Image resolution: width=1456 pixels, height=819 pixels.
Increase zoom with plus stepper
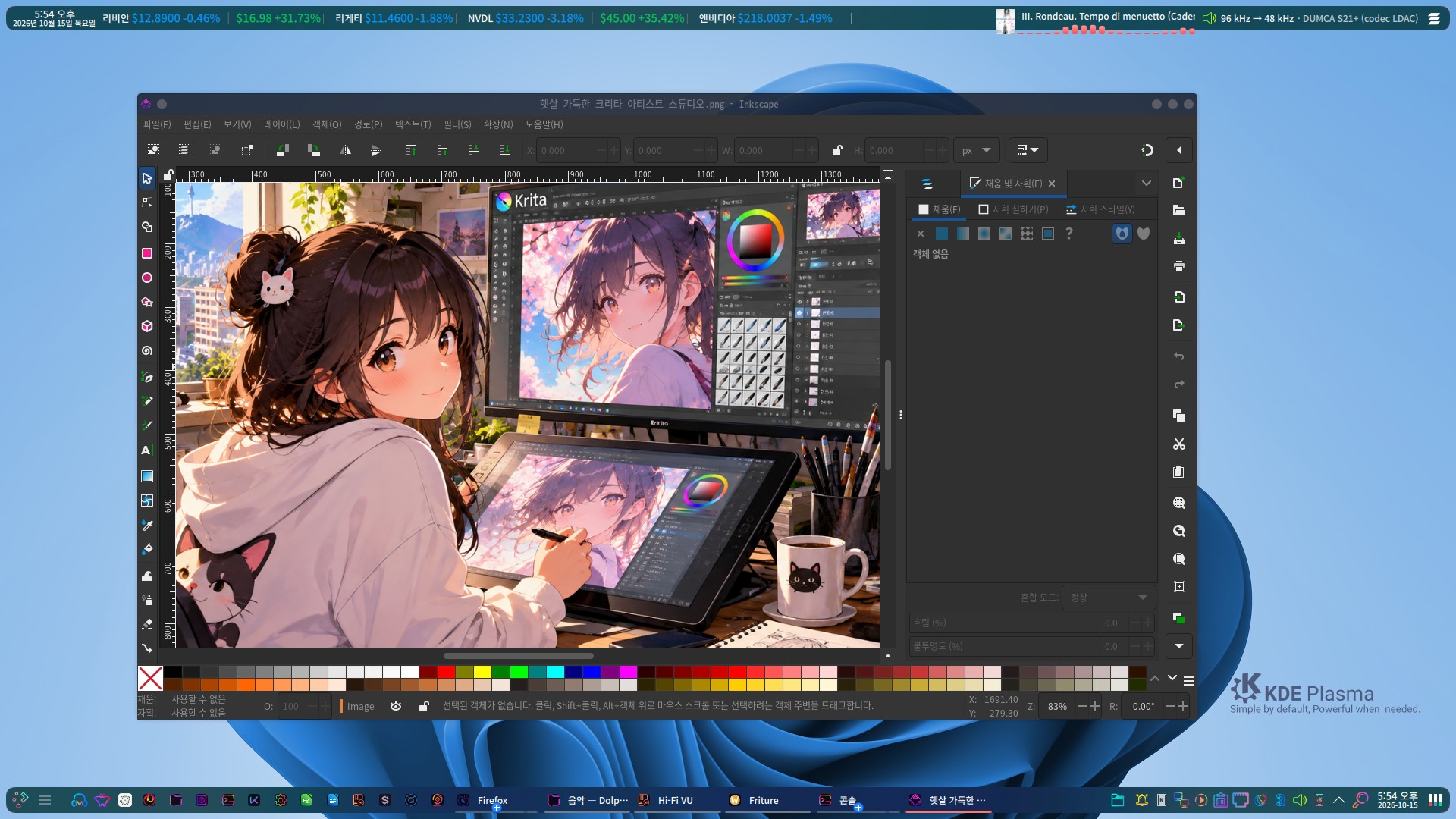click(1094, 706)
